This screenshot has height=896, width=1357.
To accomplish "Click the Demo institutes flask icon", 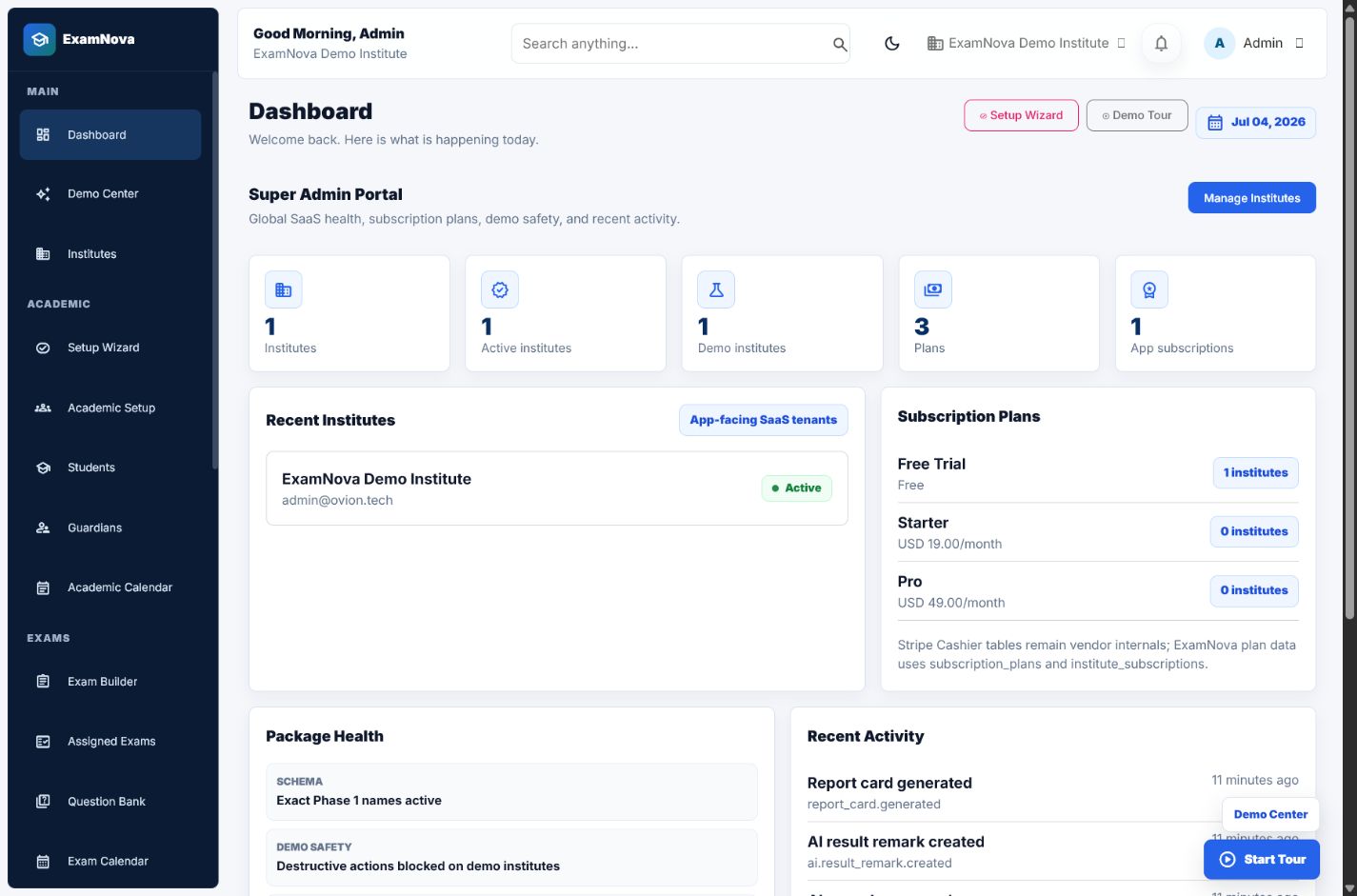I will coord(716,289).
